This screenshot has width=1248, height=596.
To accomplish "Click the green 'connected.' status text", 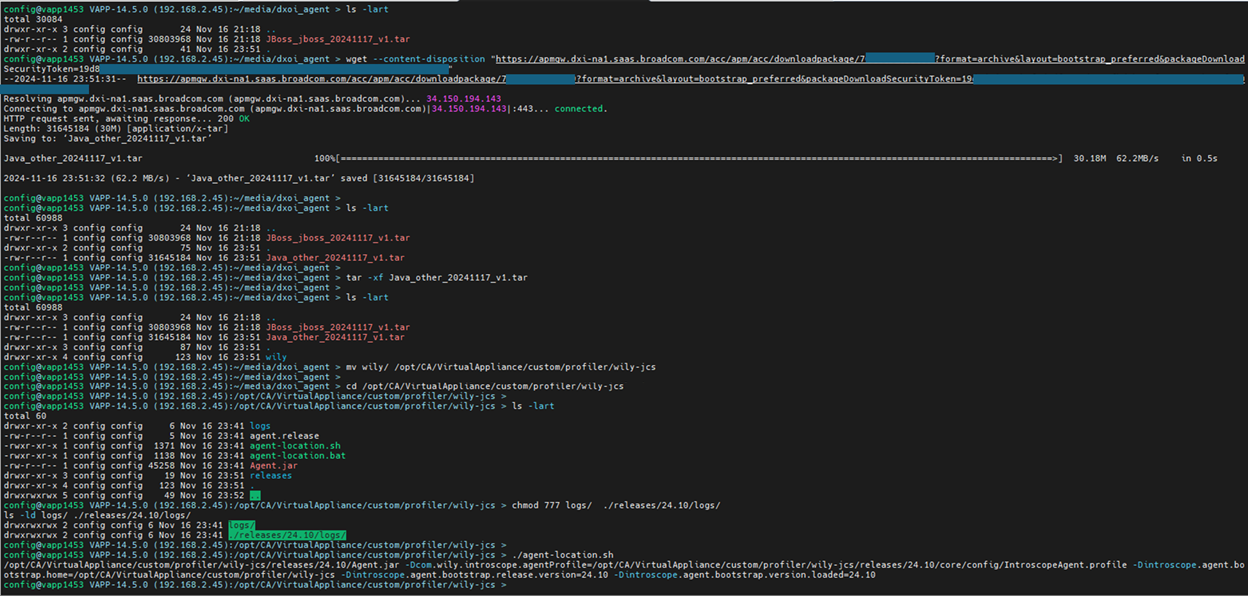I will 580,109.
